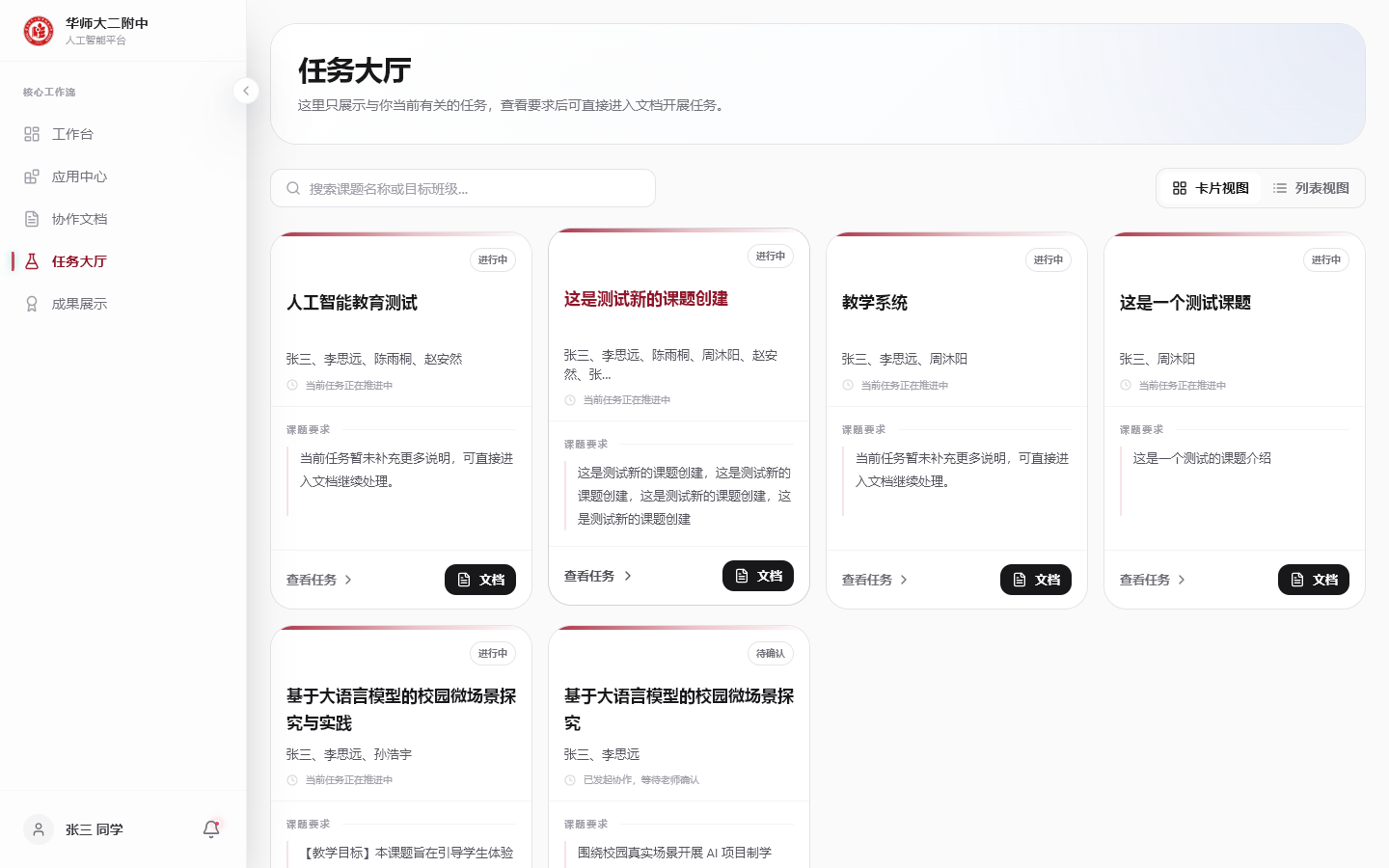
Task: Click the 任务大厅 flask icon
Action: (32, 261)
